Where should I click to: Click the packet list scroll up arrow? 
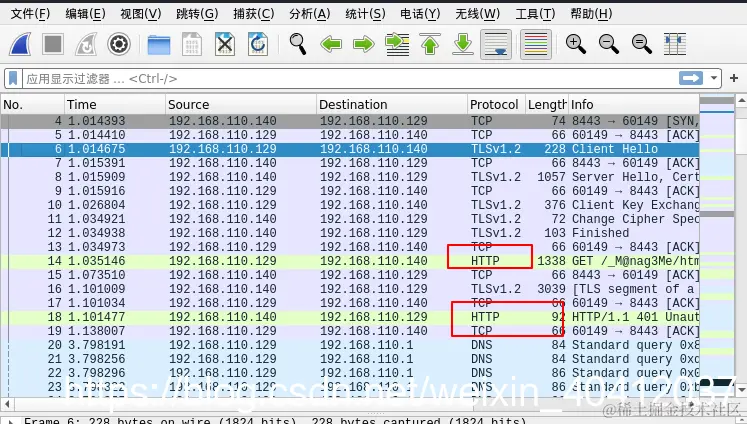(741, 101)
